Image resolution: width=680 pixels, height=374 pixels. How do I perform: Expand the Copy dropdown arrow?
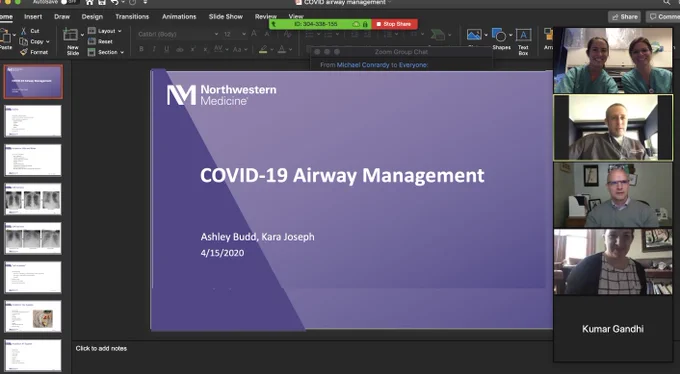tap(48, 42)
